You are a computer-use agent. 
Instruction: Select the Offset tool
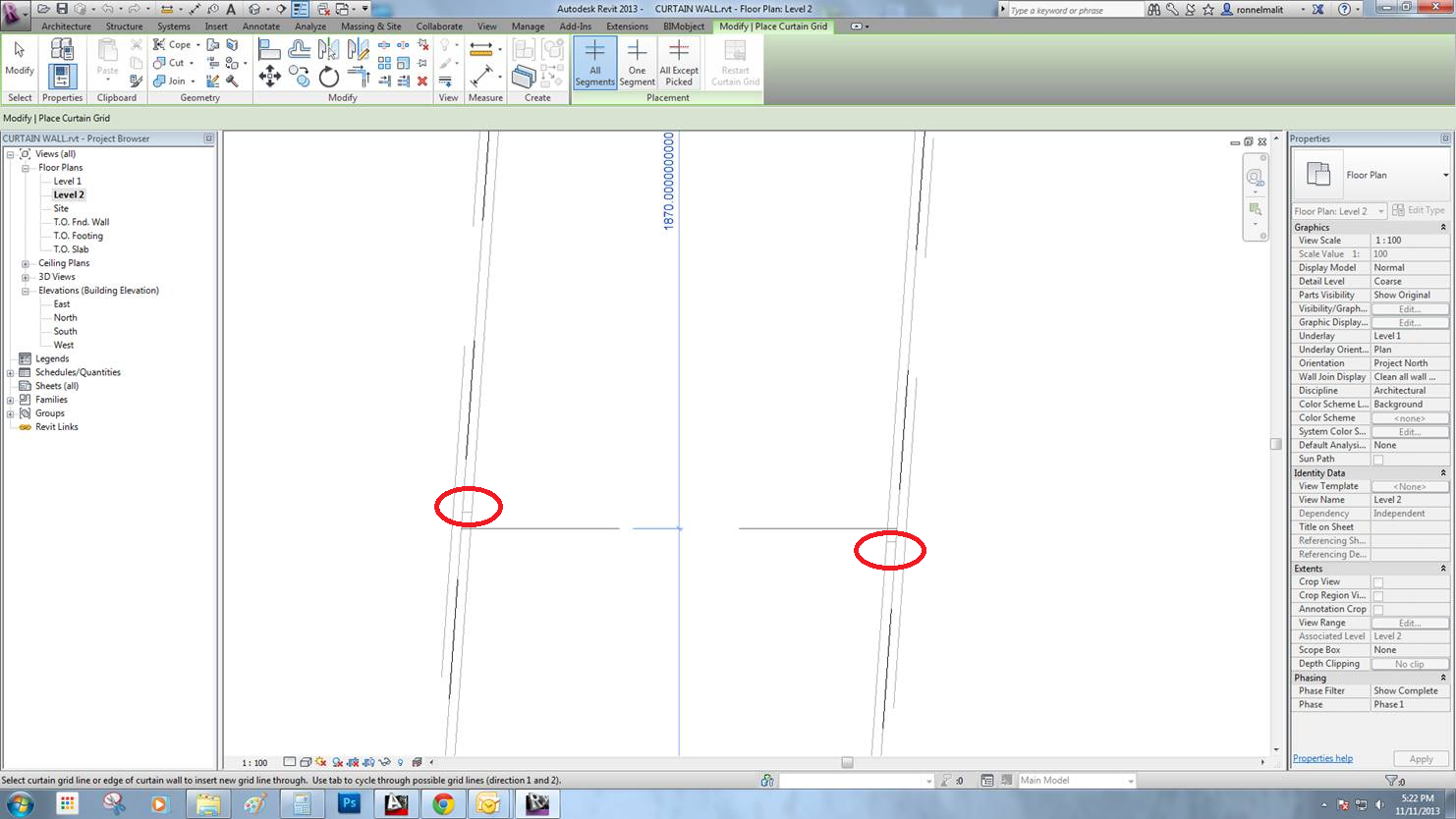point(299,48)
